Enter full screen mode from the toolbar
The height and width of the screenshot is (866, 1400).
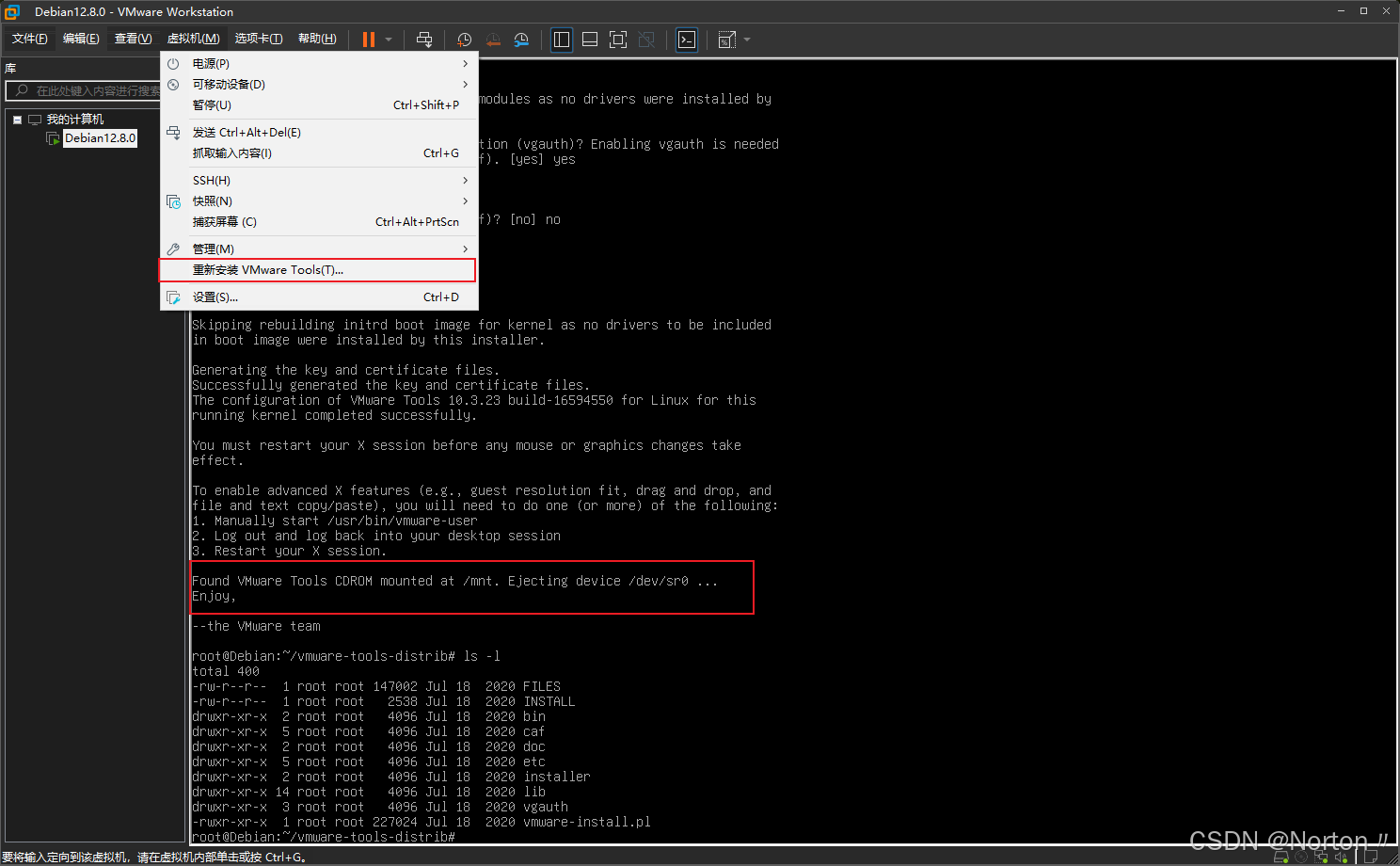click(x=618, y=40)
